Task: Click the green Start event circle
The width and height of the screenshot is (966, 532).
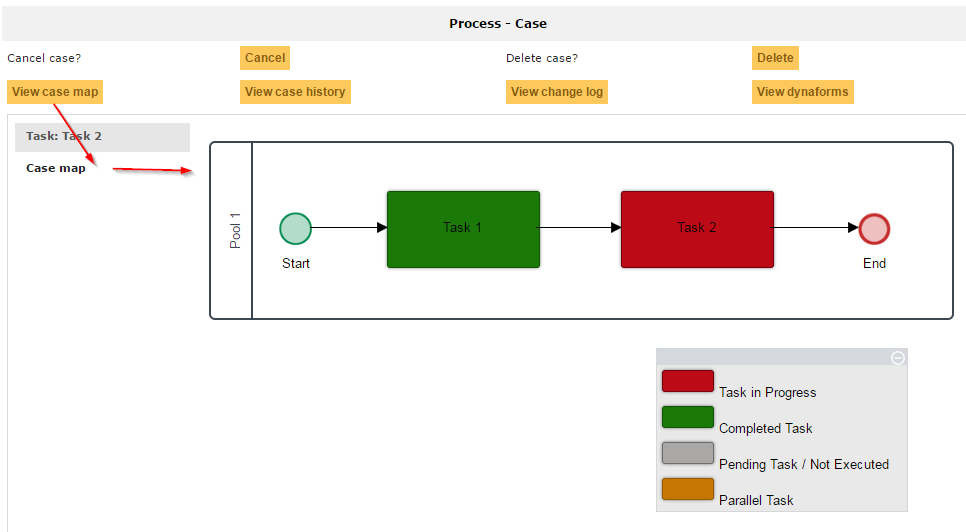Action: pos(295,228)
